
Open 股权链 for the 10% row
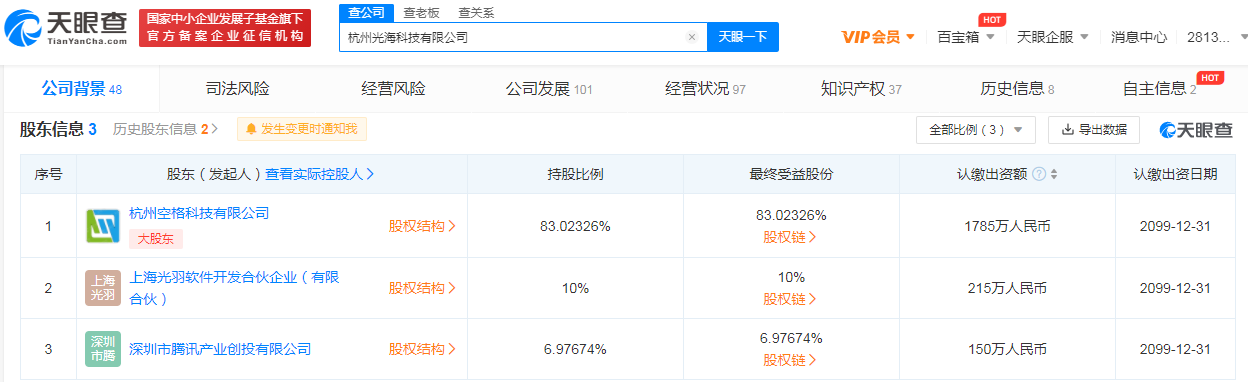tap(790, 299)
